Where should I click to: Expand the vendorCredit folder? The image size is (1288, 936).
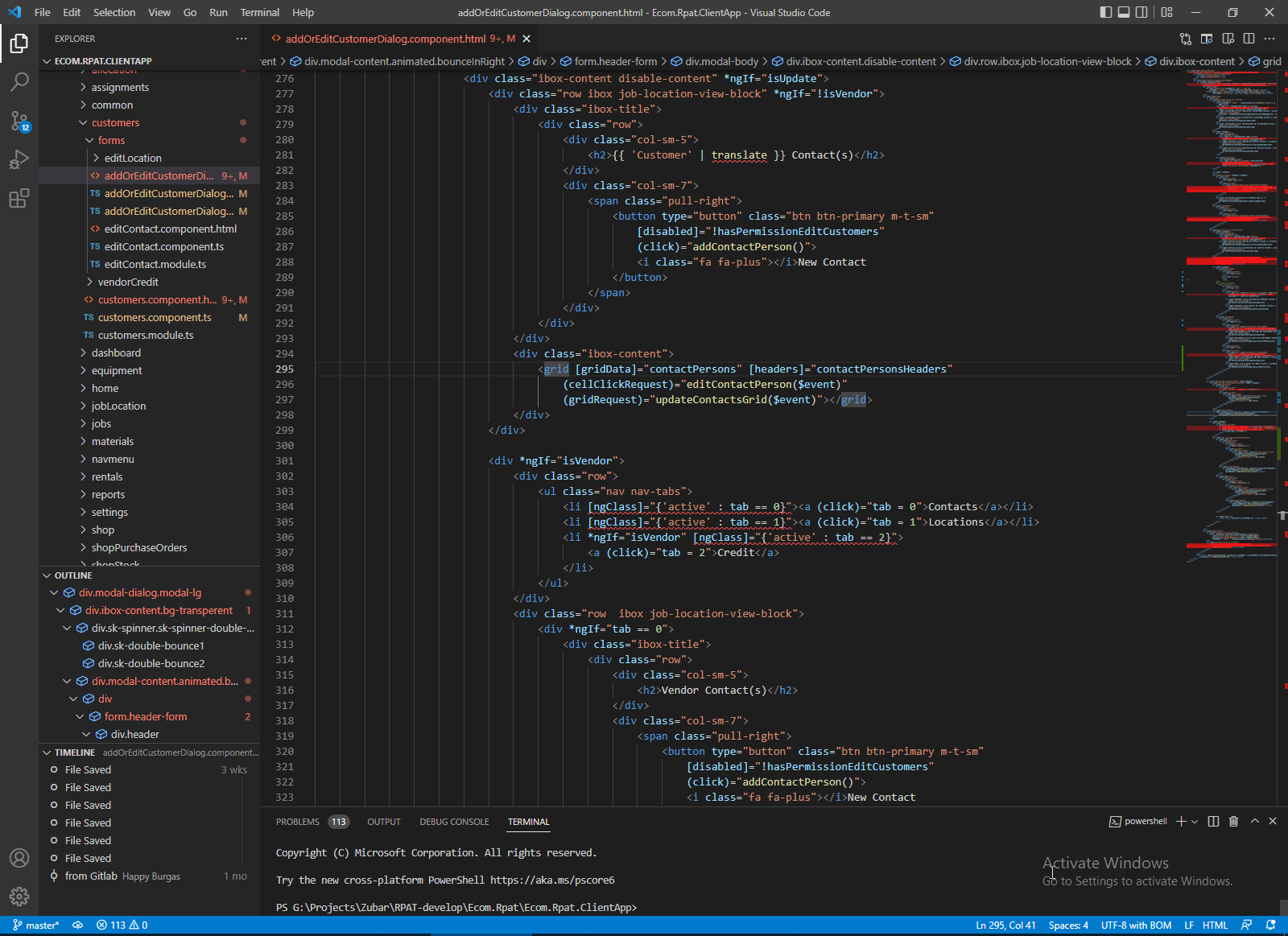tap(128, 282)
